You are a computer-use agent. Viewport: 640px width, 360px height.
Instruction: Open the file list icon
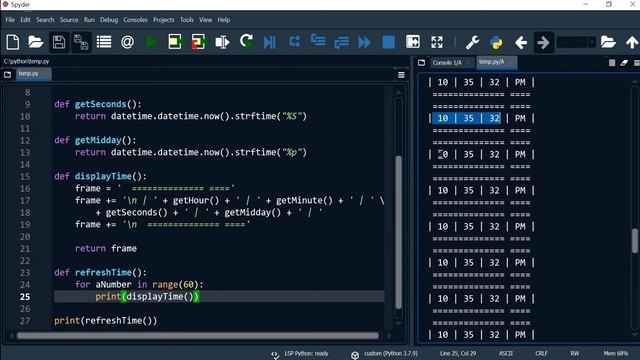[104, 42]
